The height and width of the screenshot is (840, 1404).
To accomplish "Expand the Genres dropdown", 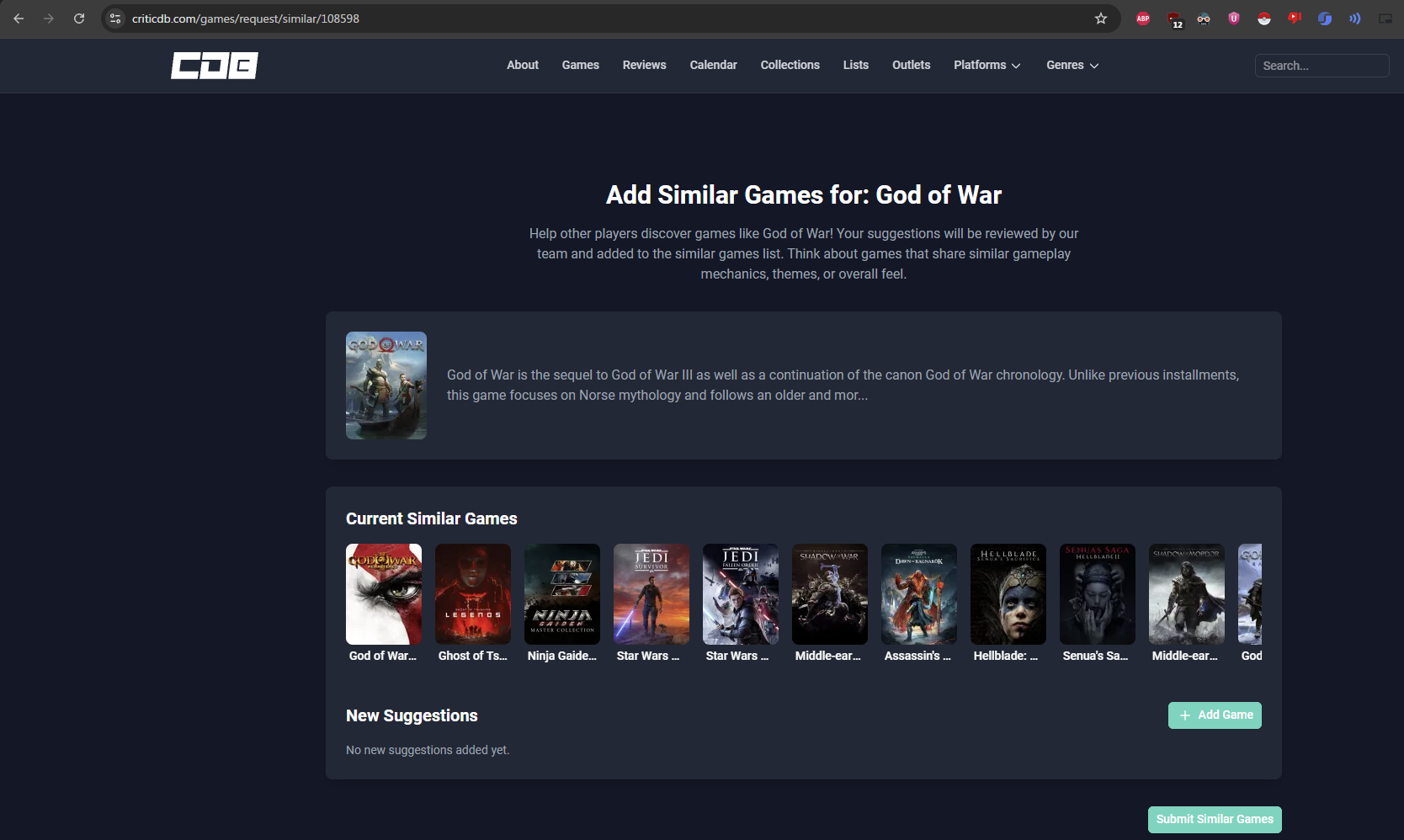I will coord(1072,65).
